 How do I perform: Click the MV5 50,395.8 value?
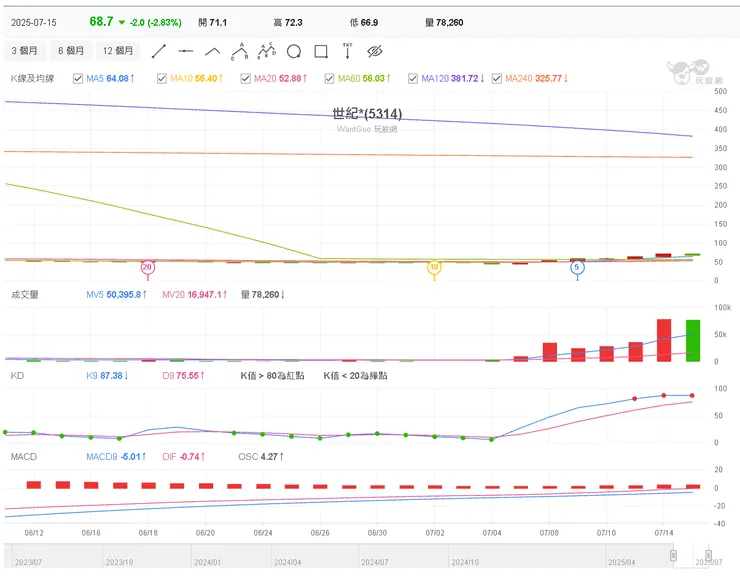[x=117, y=295]
